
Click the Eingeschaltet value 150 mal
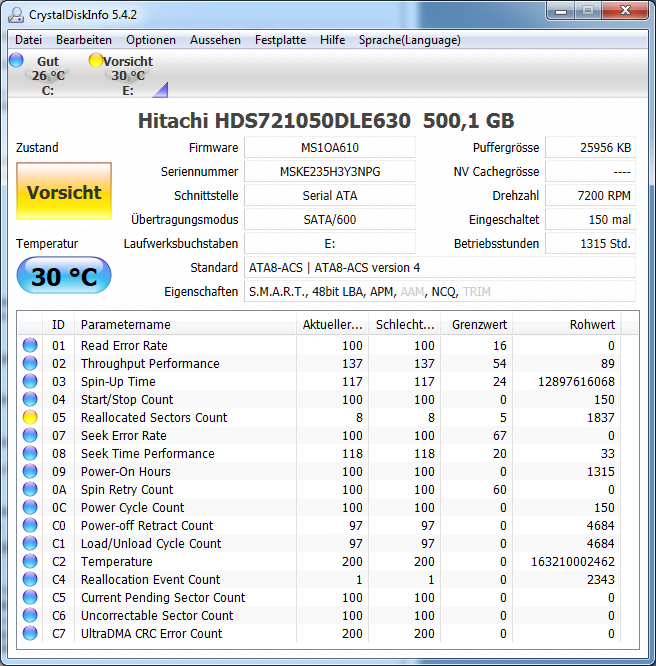[591, 220]
